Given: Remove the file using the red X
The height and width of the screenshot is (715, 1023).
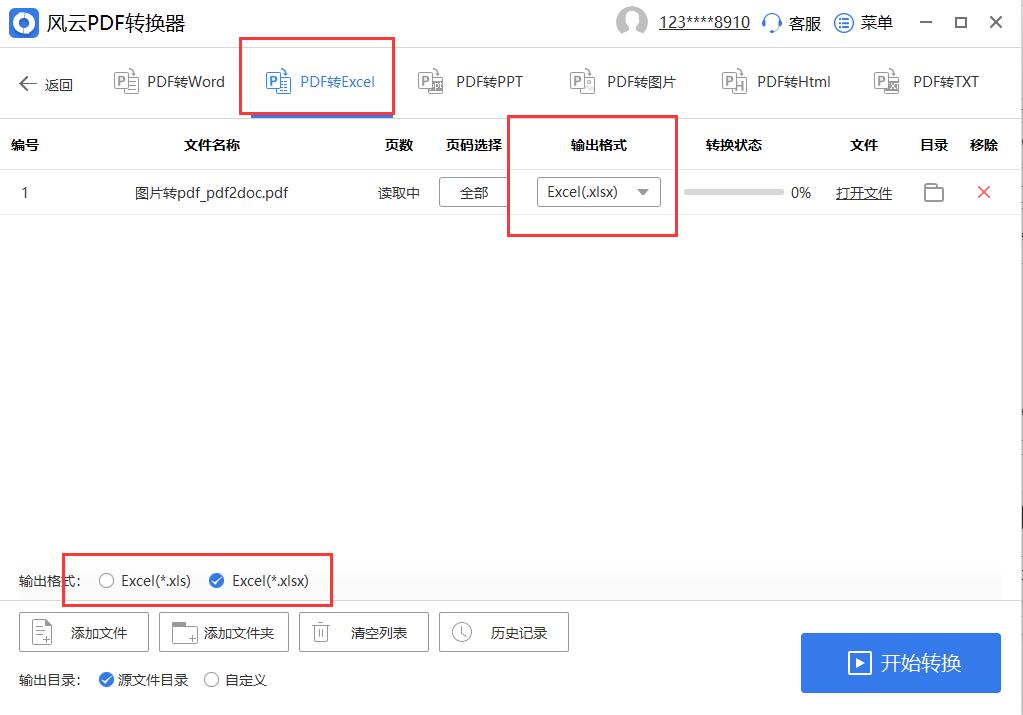Looking at the screenshot, I should pyautogui.click(x=983, y=193).
